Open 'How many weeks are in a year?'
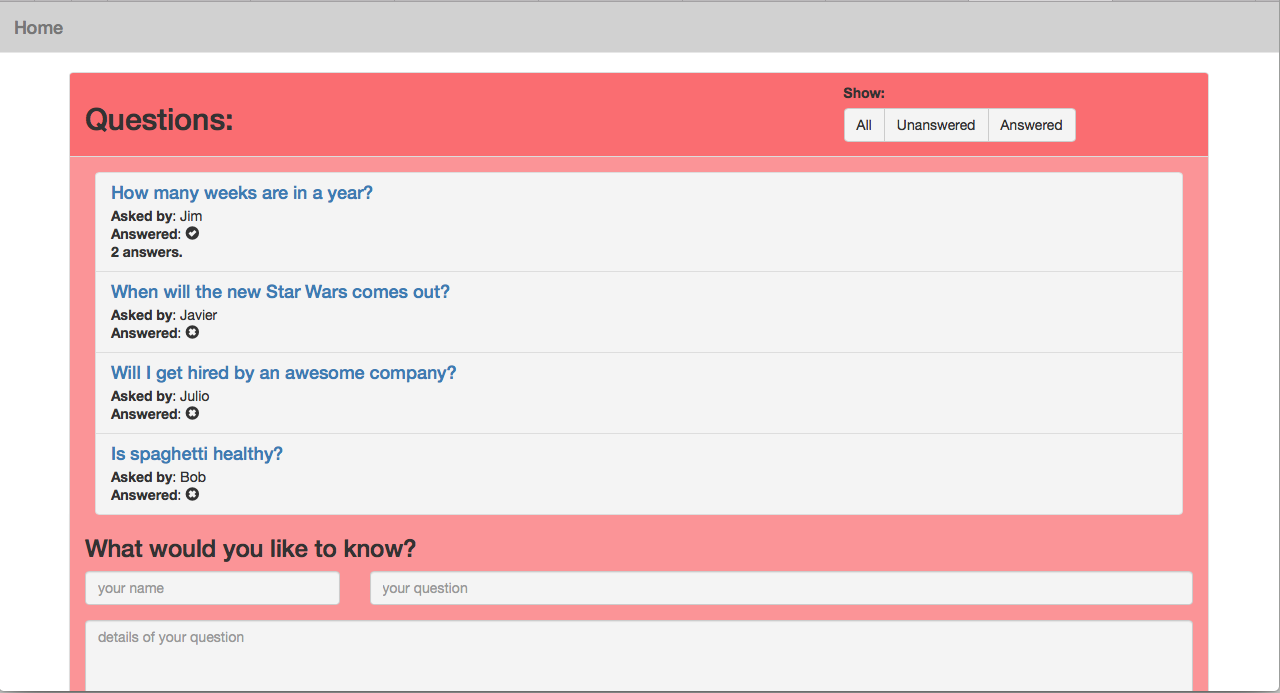 tap(241, 193)
